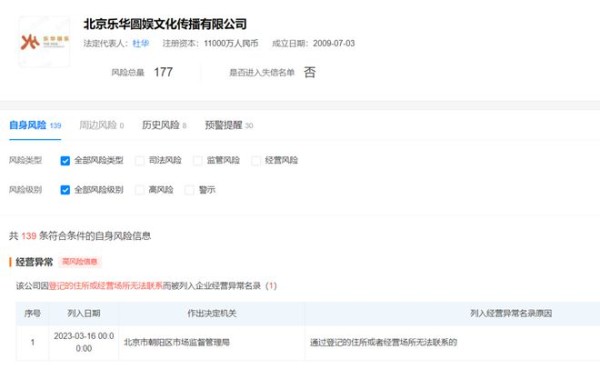Click the Yuehua Entertainment company logo
Image resolution: width=600 pixels, height=369 pixels.
[x=44, y=42]
